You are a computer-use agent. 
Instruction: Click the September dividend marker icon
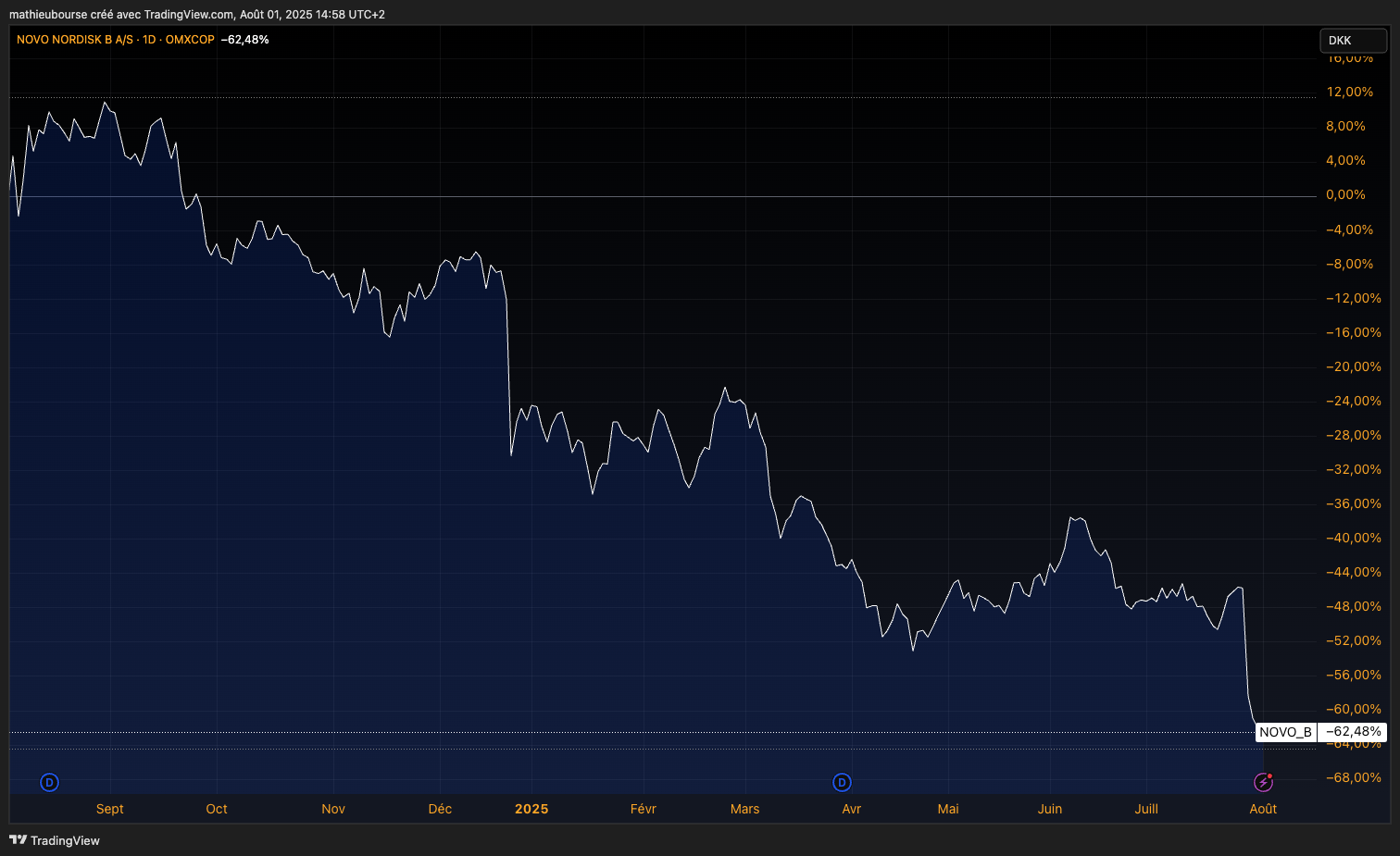(x=50, y=783)
